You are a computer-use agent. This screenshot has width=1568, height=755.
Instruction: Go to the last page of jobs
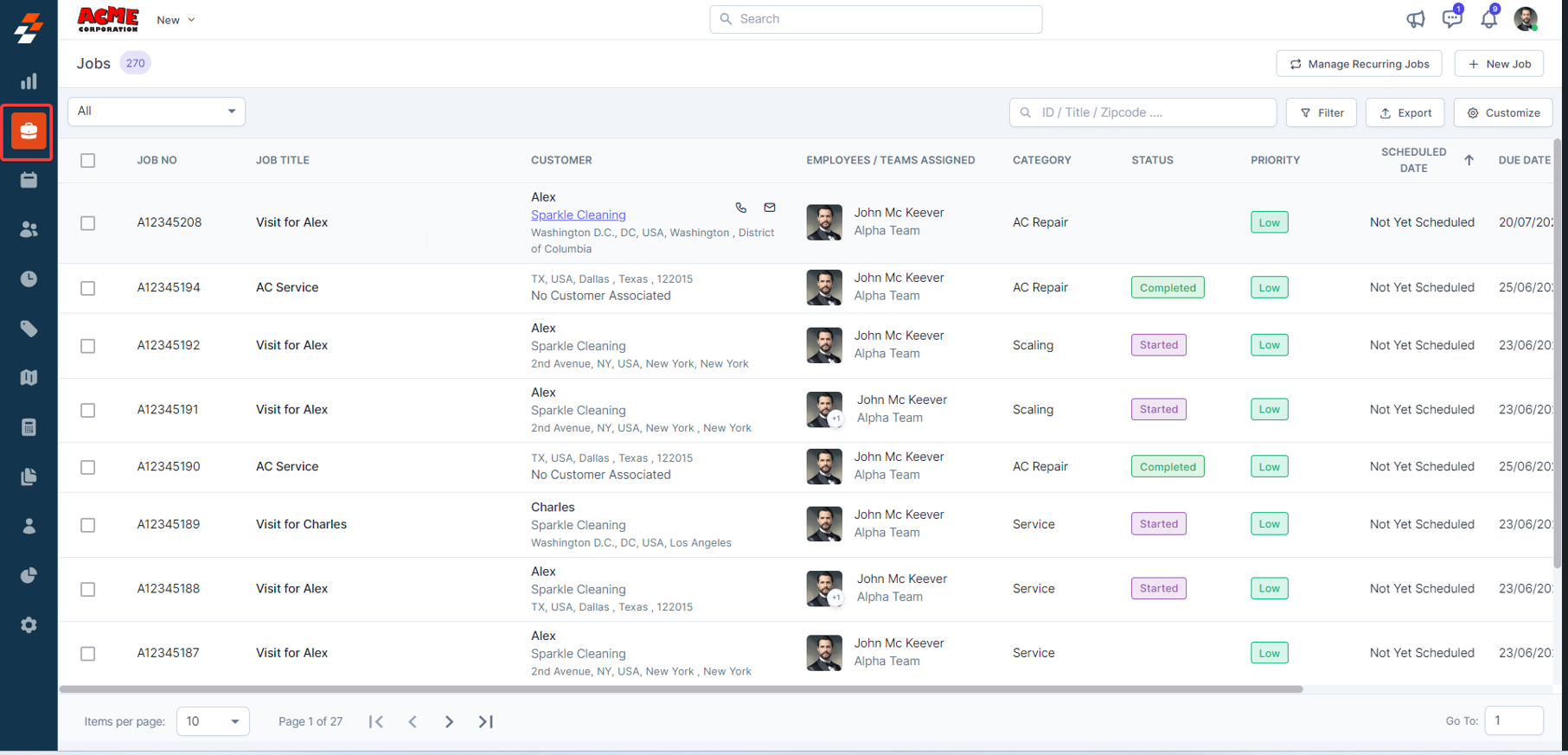(486, 721)
